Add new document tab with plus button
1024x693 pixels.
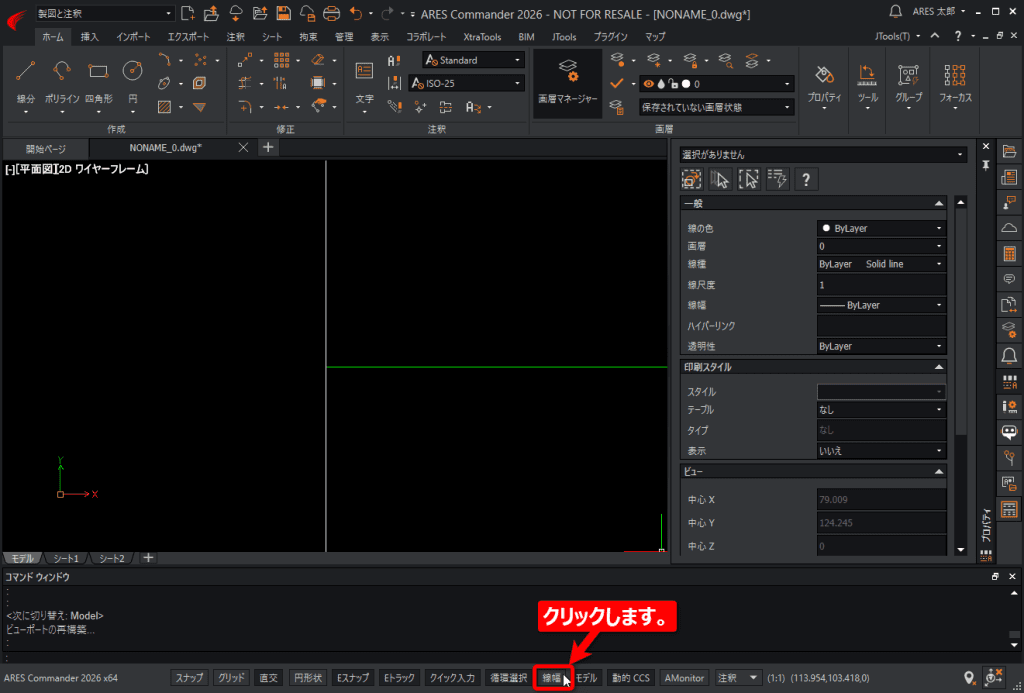coord(268,148)
